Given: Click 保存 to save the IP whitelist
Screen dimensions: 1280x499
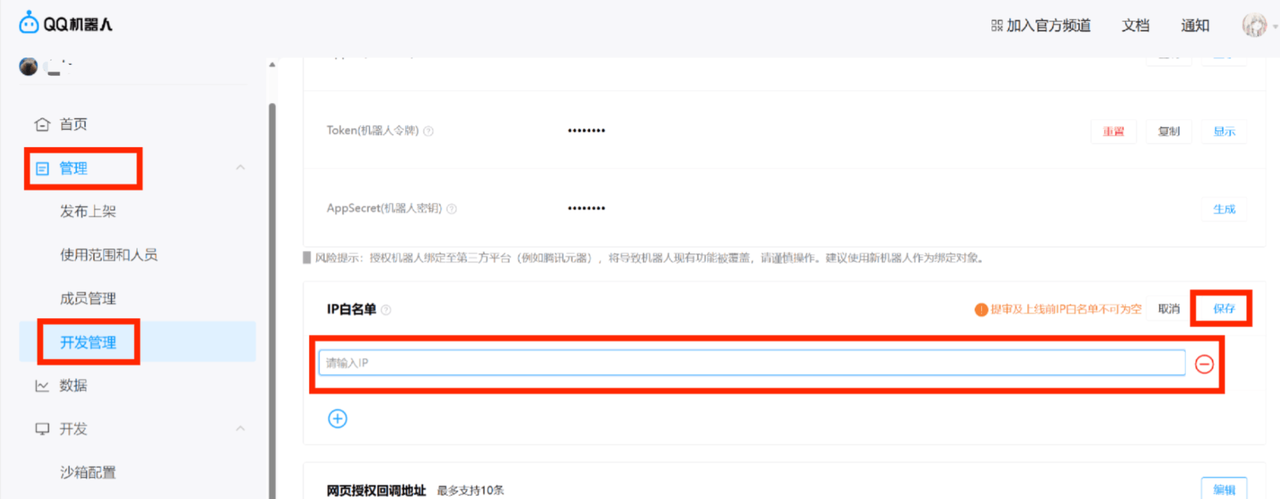Looking at the screenshot, I should click(x=1224, y=309).
